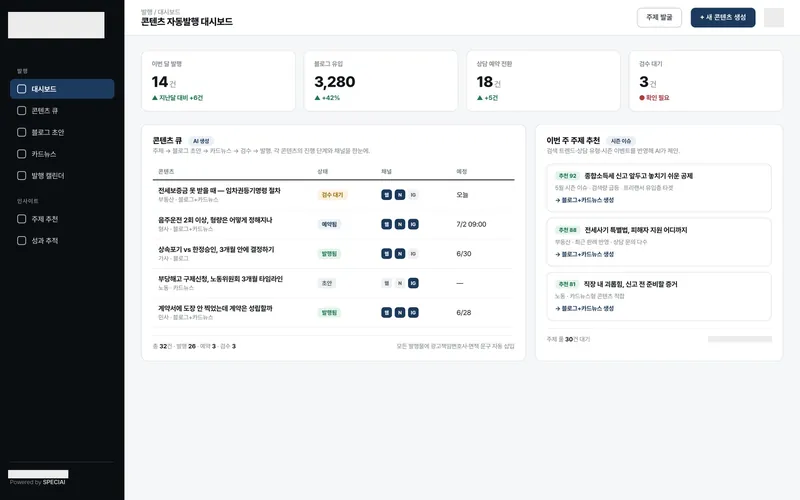The height and width of the screenshot is (500, 800).
Task: Click N channel badge in 상속포기 row
Action: pyautogui.click(x=400, y=254)
